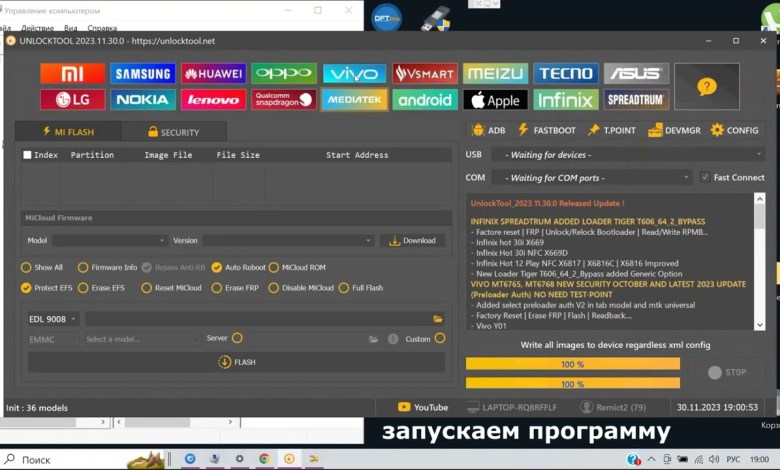Select the Custom source radio

pos(440,338)
